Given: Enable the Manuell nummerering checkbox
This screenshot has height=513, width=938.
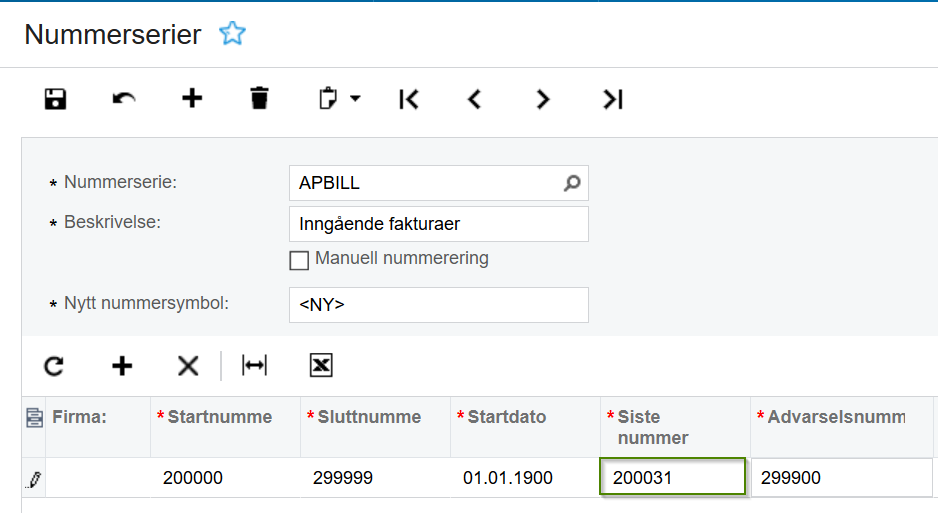Looking at the screenshot, I should coord(299,260).
